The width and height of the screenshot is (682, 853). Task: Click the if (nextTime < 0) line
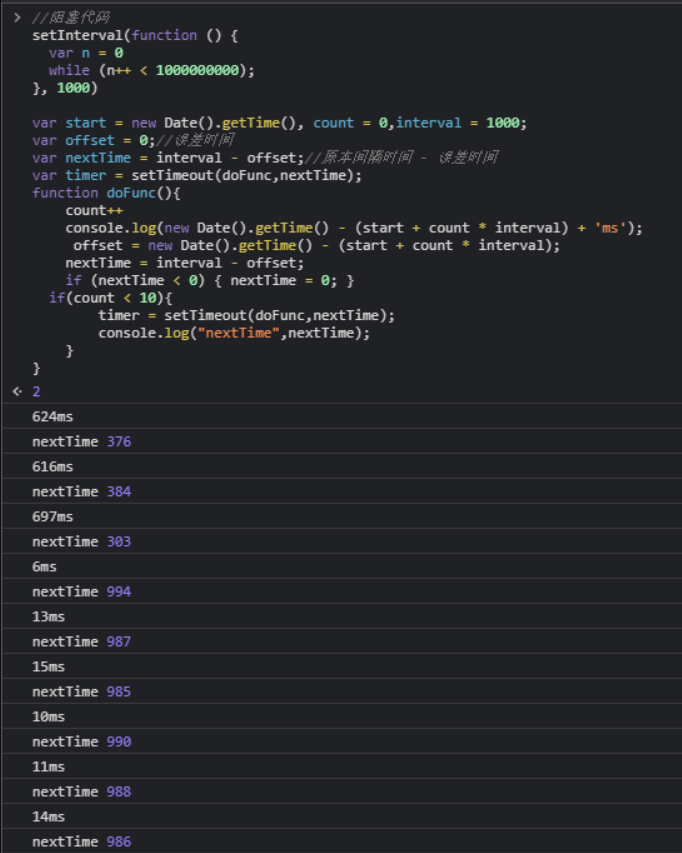[x=209, y=280]
